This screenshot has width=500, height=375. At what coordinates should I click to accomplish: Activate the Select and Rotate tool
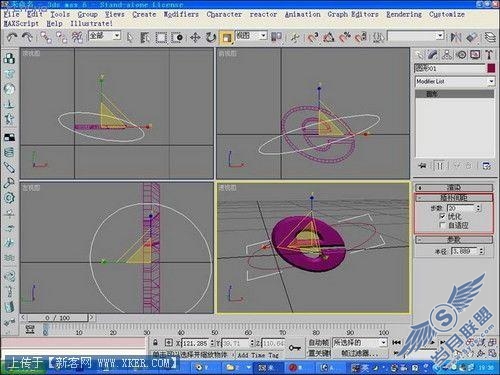click(210, 37)
